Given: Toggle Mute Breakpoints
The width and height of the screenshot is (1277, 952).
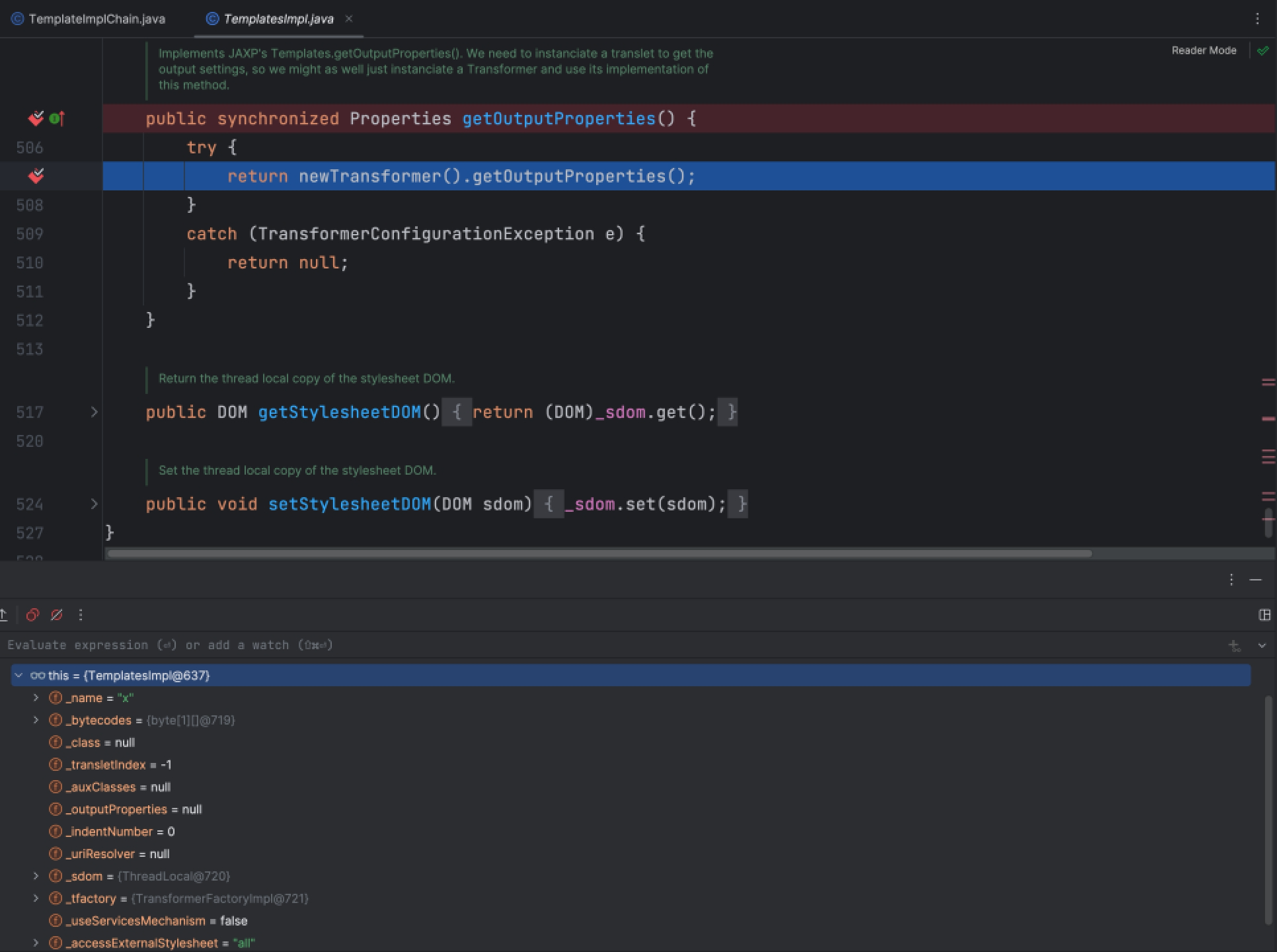Looking at the screenshot, I should pyautogui.click(x=57, y=615).
